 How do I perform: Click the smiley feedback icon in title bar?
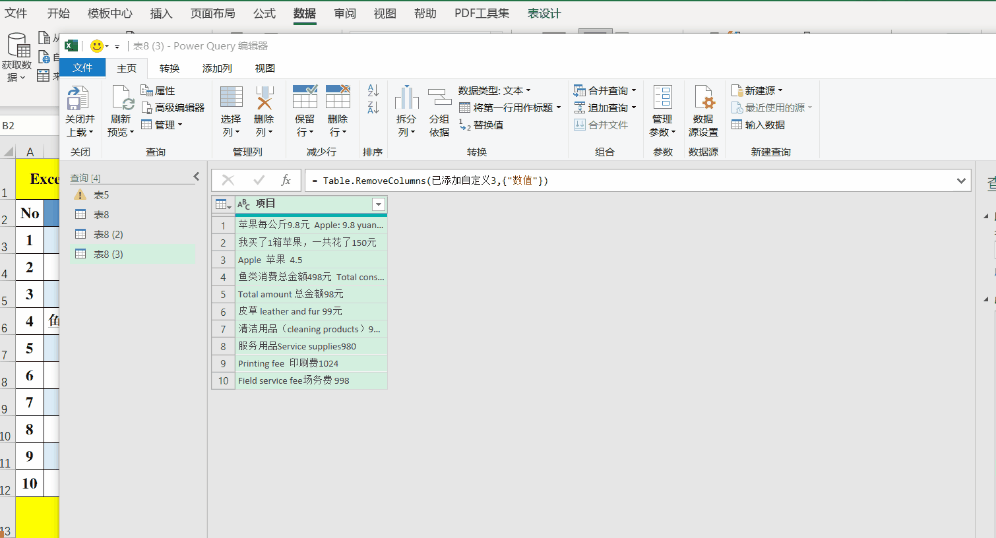coord(97,46)
